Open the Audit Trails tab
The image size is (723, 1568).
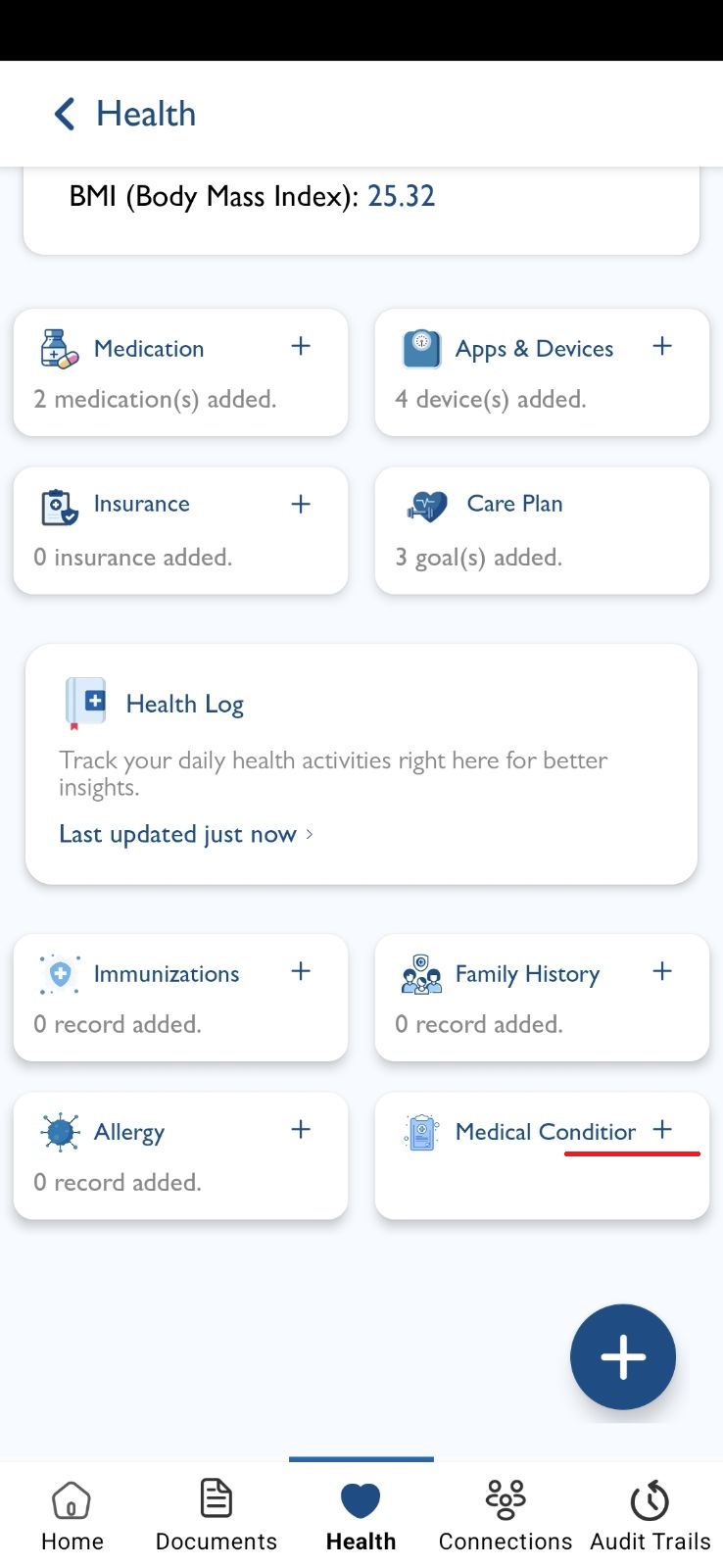[x=651, y=1515]
